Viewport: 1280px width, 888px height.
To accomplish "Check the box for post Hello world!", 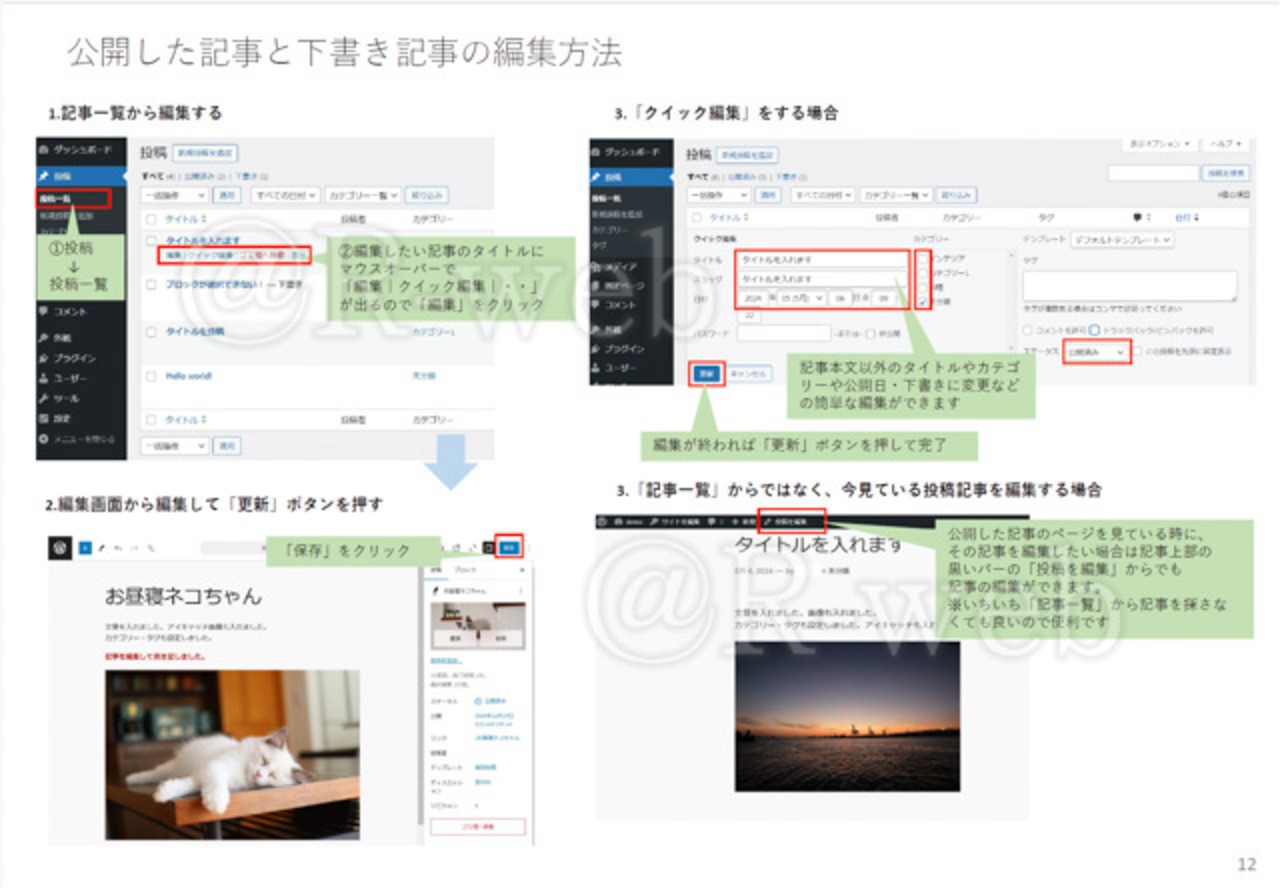I will 151,376.
